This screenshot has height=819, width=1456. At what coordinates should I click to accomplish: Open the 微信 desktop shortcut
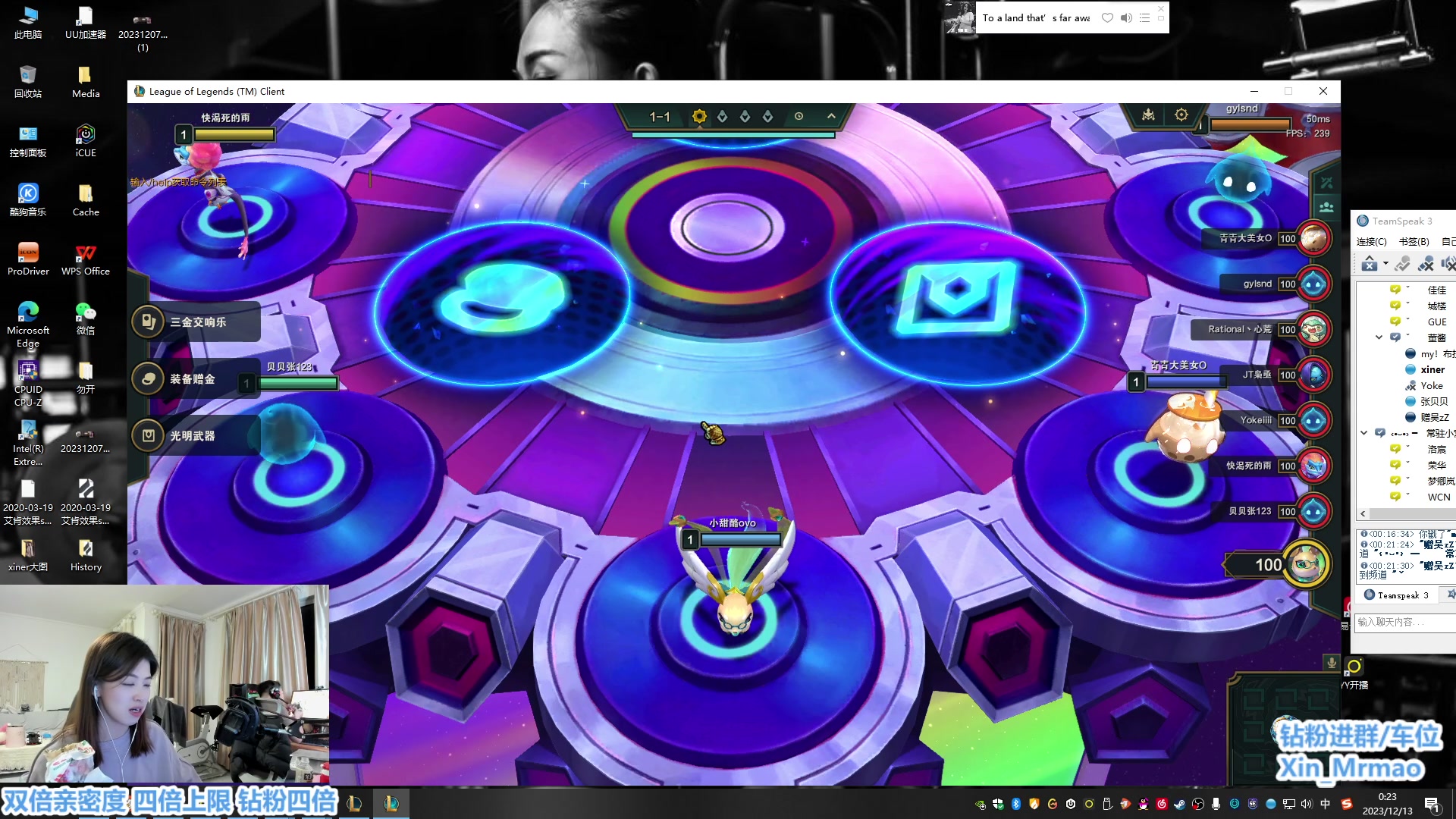[x=85, y=318]
